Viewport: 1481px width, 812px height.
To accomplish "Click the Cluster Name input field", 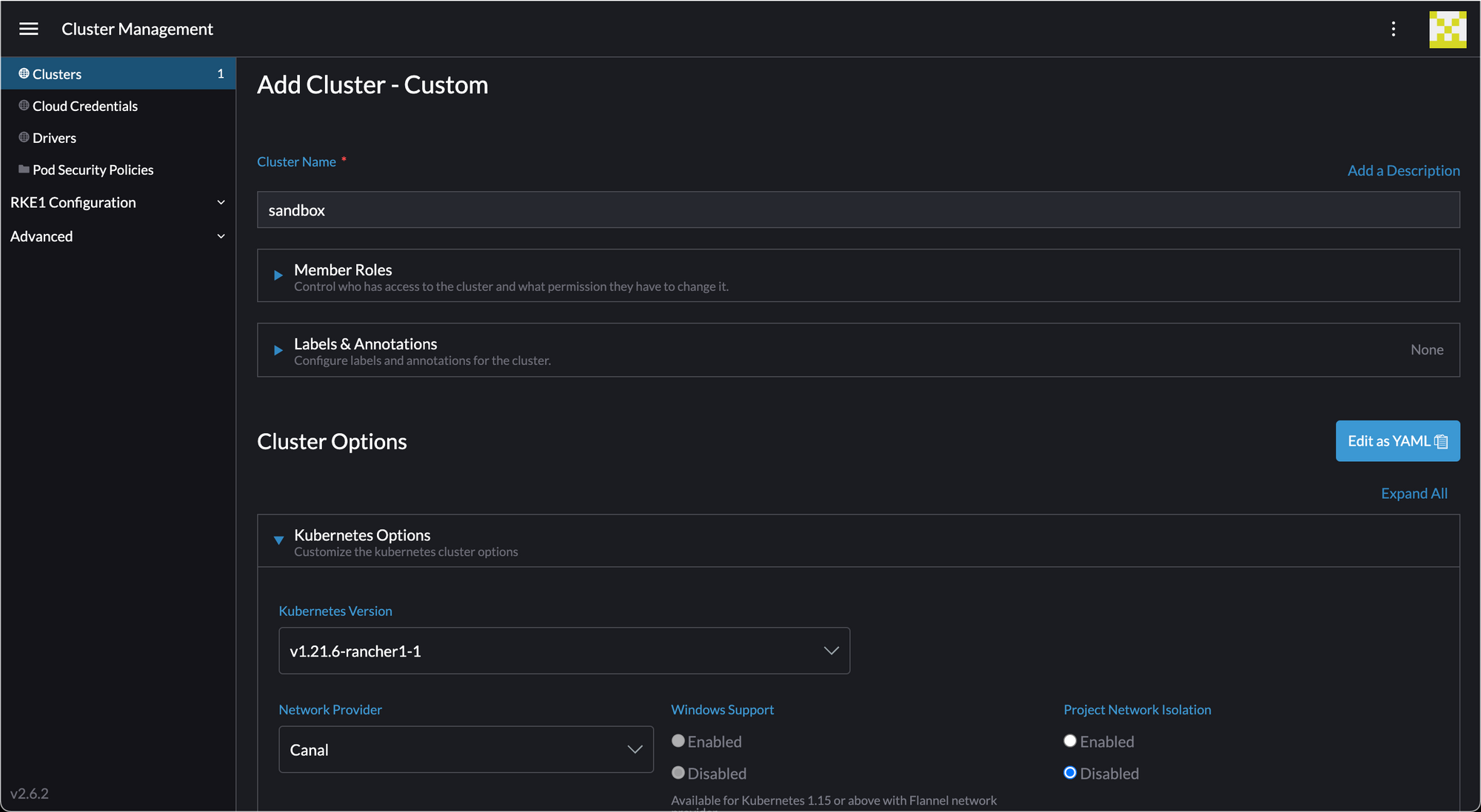I will 857,210.
